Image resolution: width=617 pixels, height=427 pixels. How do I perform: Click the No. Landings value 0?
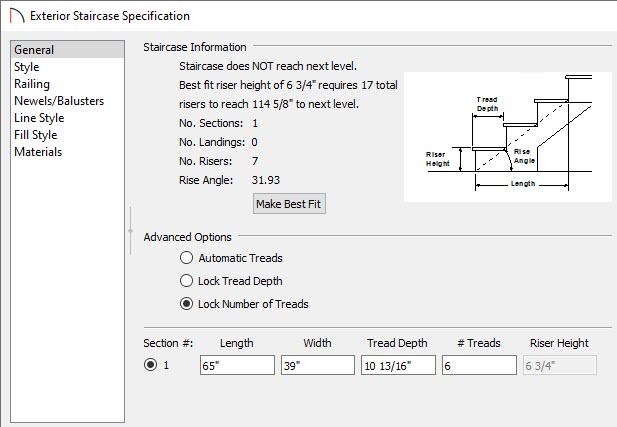coord(254,142)
